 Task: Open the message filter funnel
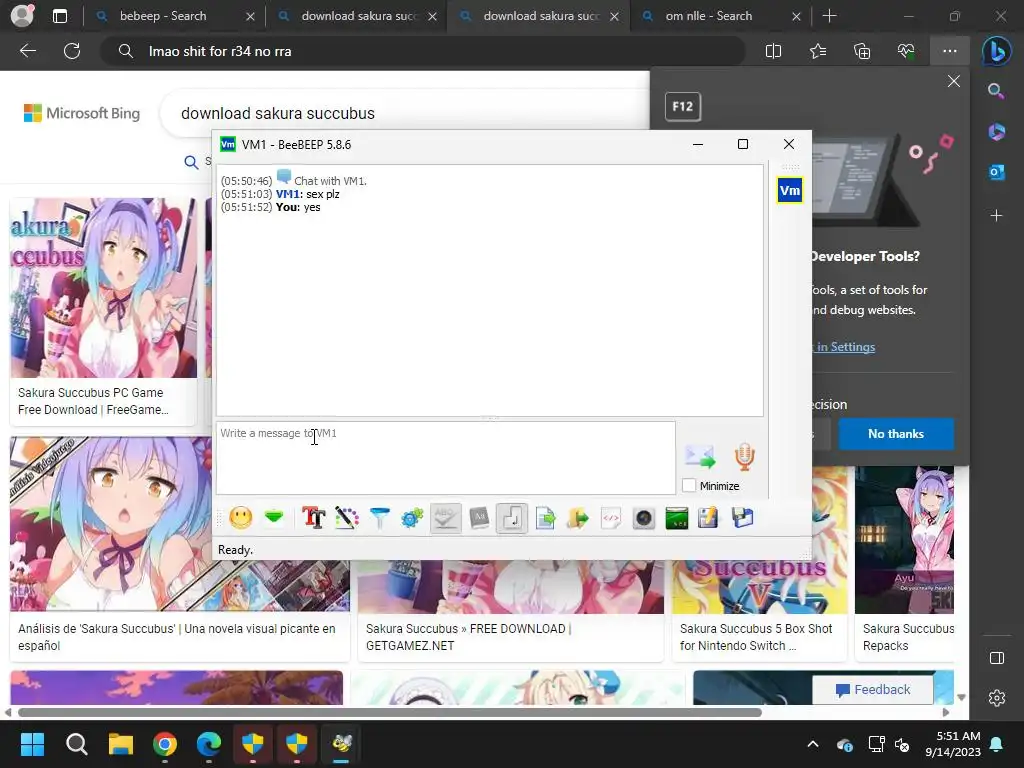[x=379, y=518]
